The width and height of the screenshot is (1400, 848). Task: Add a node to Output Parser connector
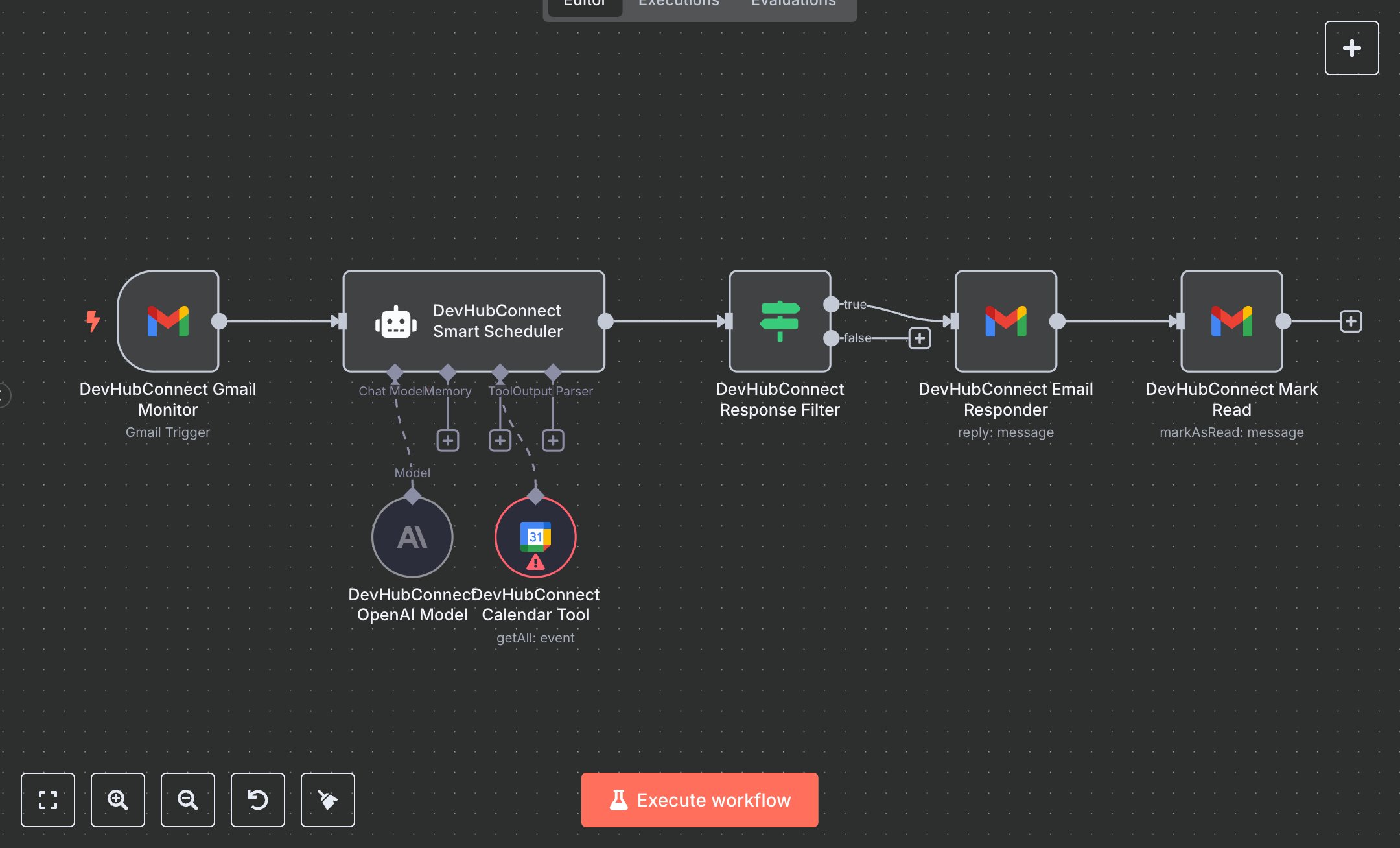[553, 441]
